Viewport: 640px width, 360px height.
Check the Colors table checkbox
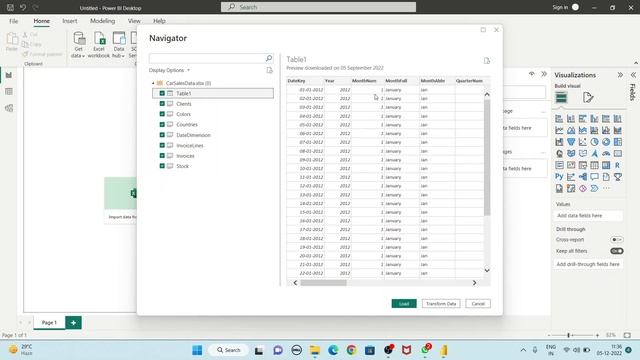pos(162,114)
